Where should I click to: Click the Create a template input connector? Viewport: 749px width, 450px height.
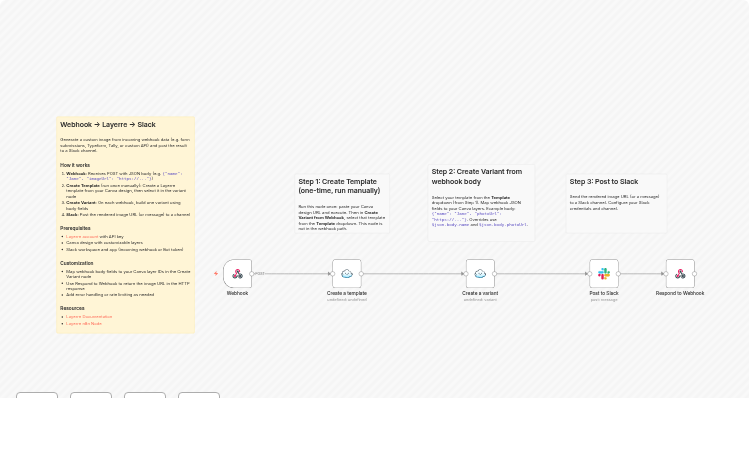coord(332,274)
